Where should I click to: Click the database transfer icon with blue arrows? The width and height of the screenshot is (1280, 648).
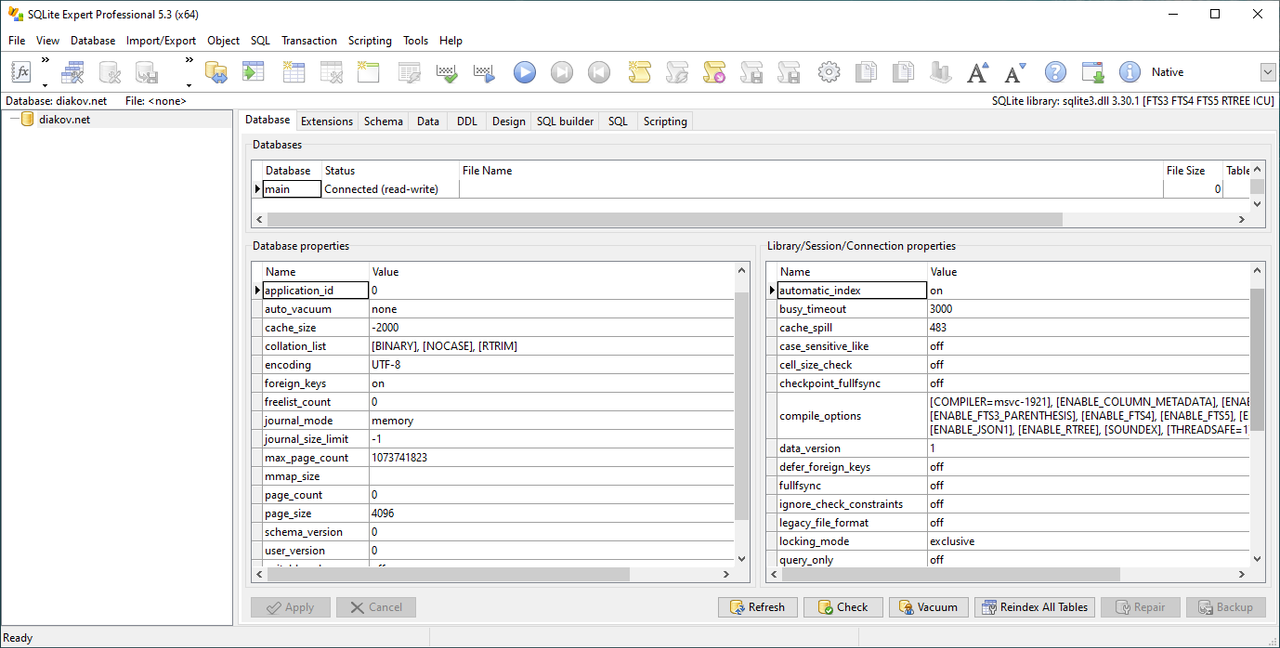pos(216,72)
